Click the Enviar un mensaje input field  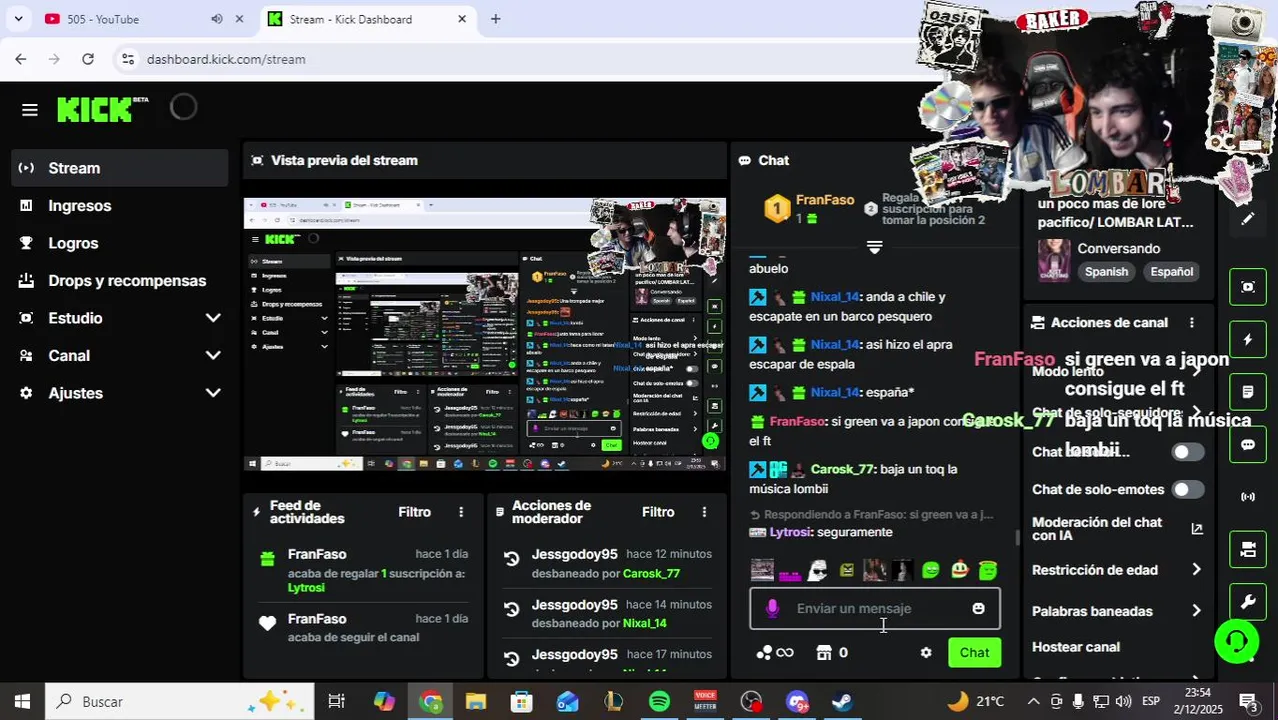(875, 608)
